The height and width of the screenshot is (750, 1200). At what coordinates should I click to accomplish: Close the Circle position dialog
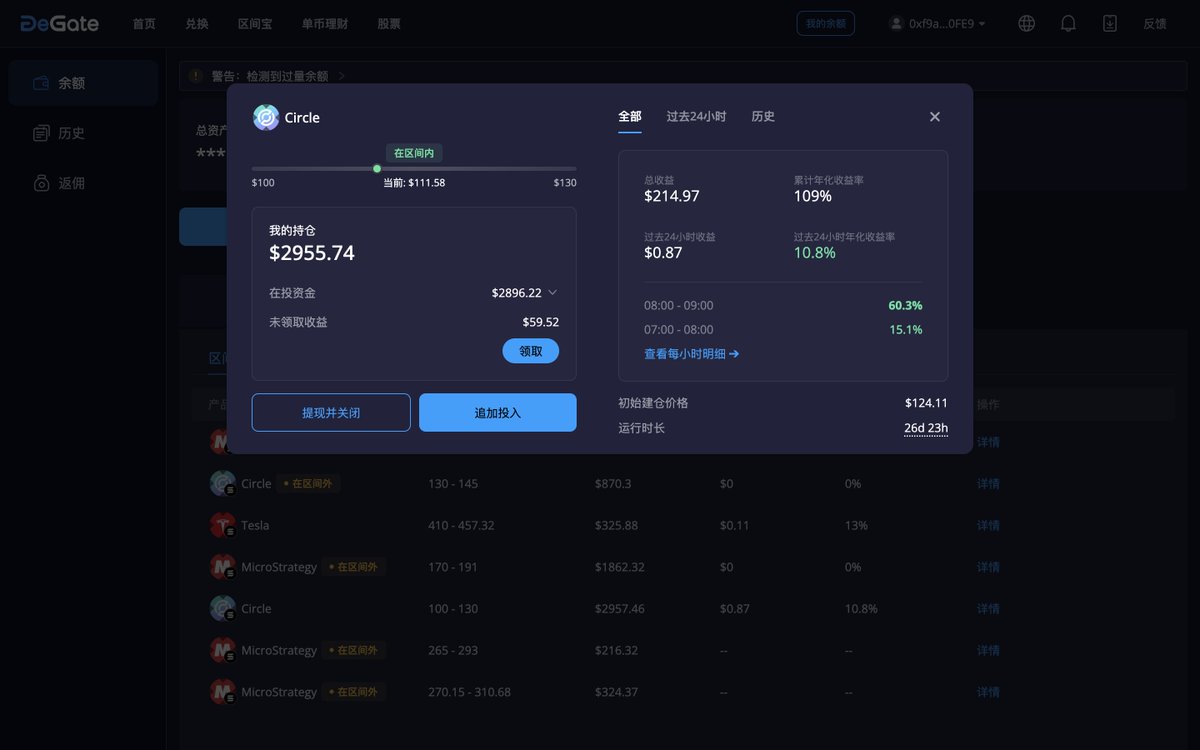pos(935,117)
